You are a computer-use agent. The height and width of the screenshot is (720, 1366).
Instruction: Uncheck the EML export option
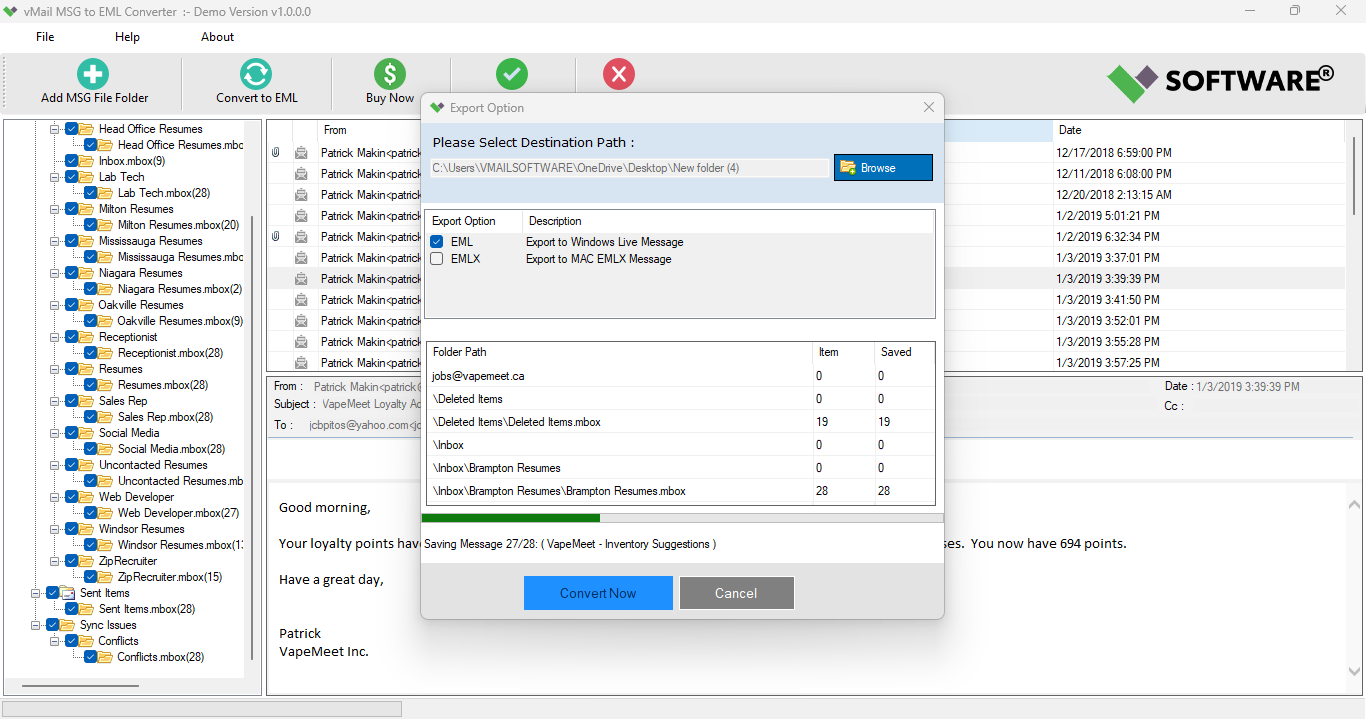point(437,241)
